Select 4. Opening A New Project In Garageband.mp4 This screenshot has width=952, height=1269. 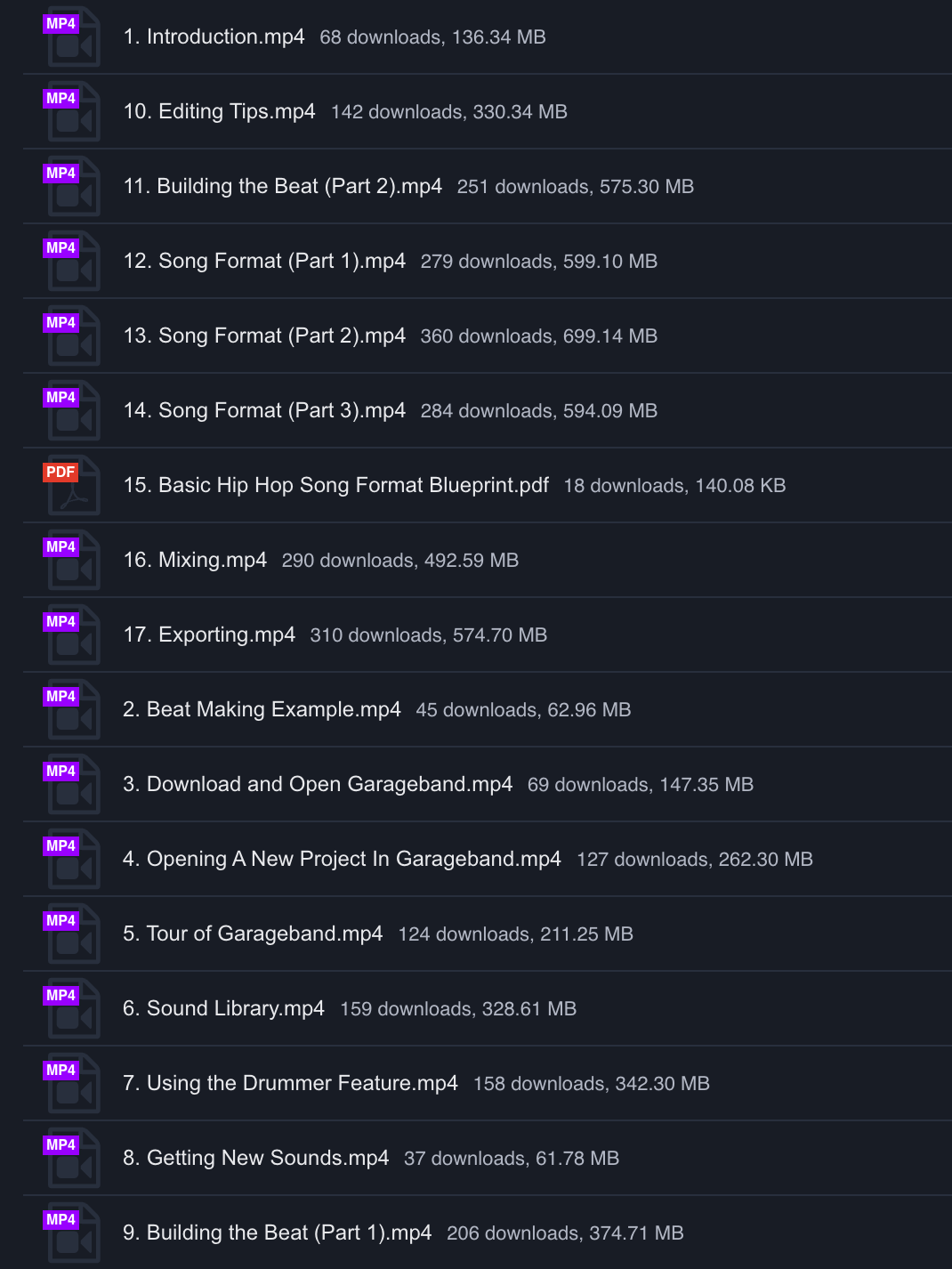[x=342, y=860]
